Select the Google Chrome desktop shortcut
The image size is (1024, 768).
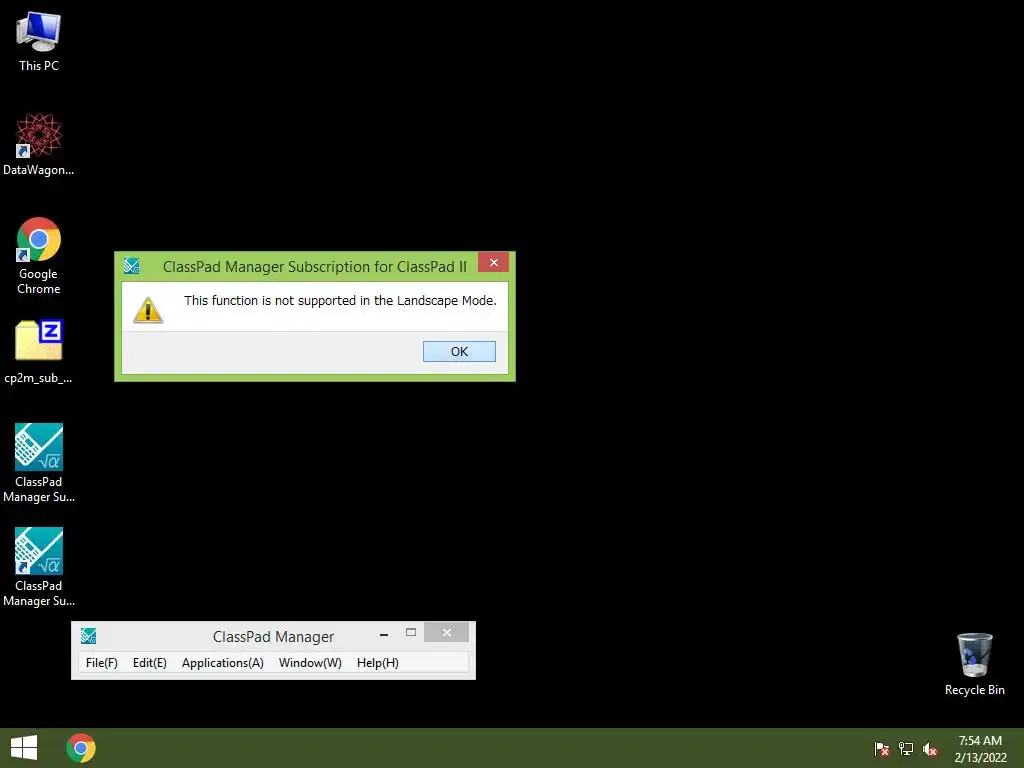click(39, 255)
